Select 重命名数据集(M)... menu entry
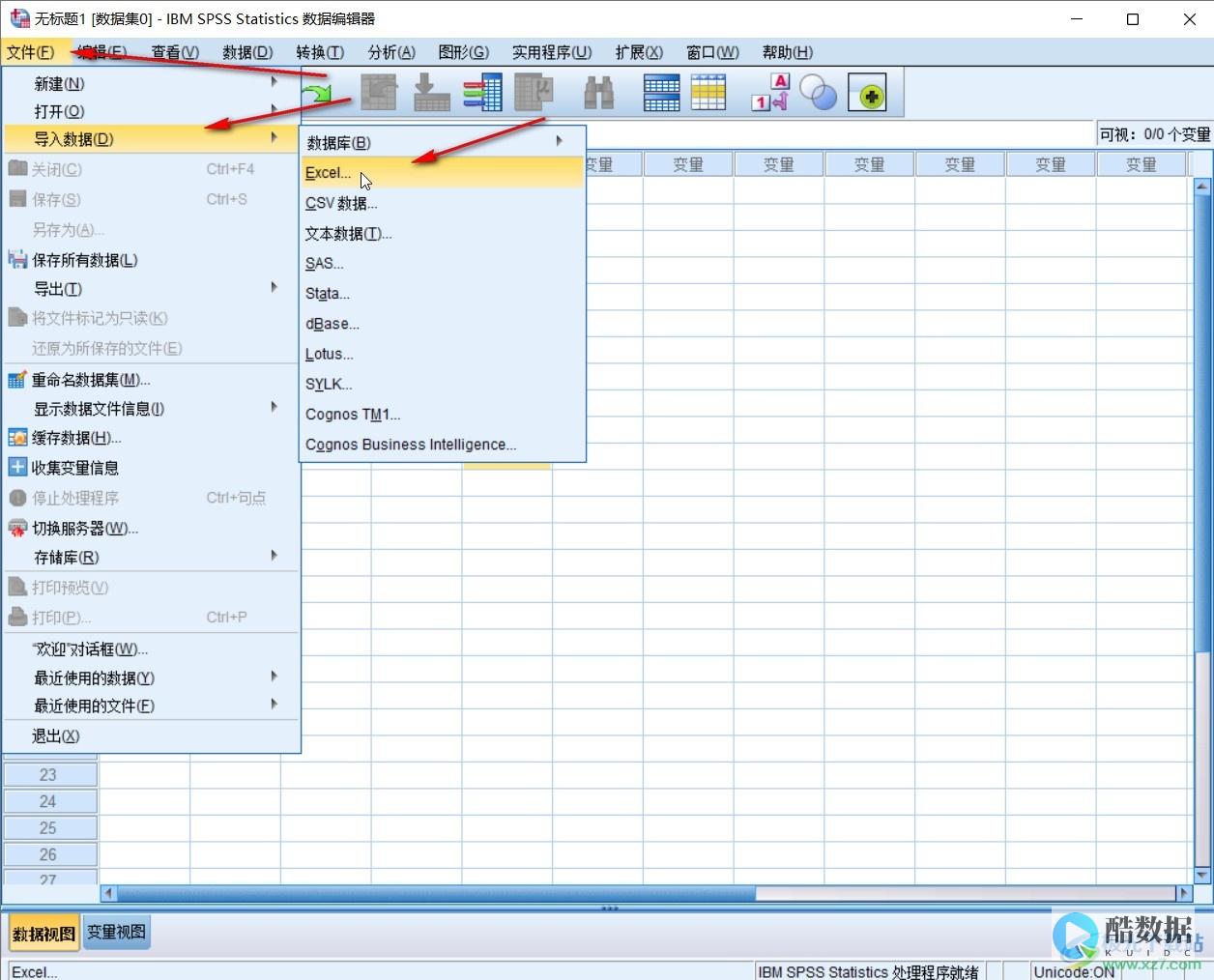Image resolution: width=1214 pixels, height=980 pixels. (151, 380)
